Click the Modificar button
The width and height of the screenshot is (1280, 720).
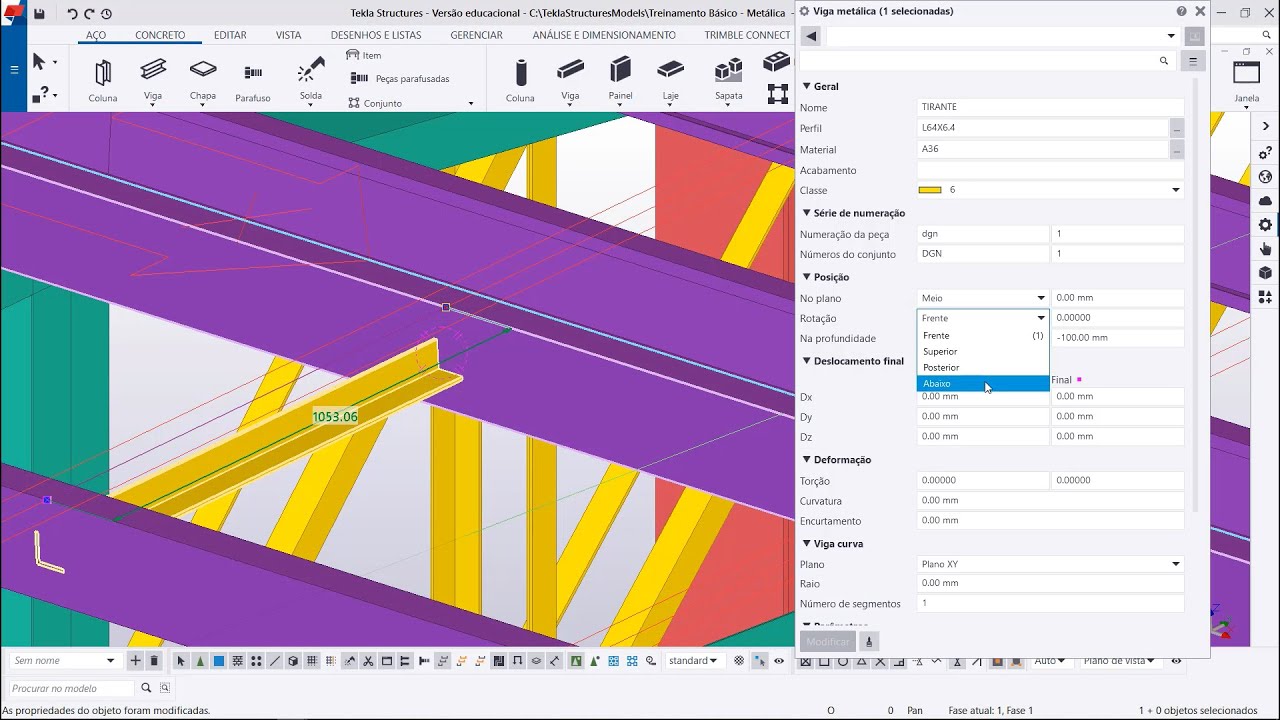(828, 642)
